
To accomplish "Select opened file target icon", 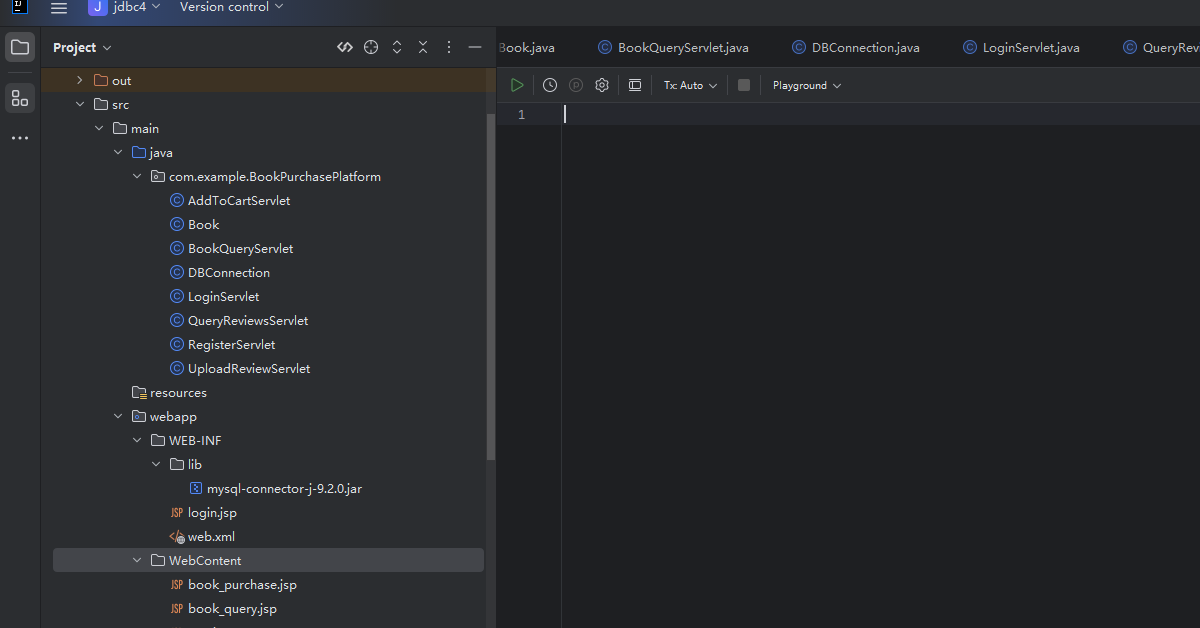I will click(371, 47).
